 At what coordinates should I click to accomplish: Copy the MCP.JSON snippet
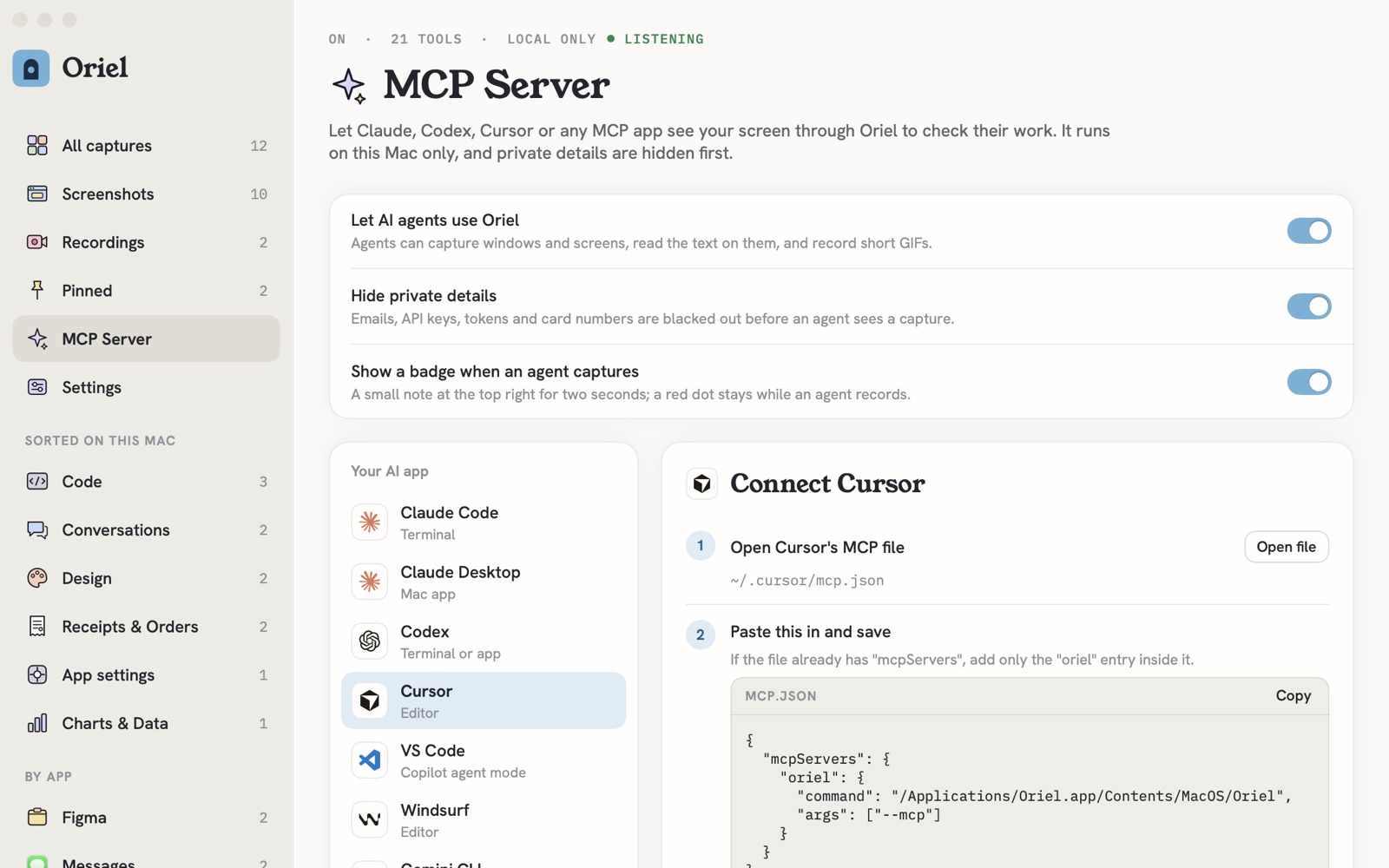point(1293,695)
